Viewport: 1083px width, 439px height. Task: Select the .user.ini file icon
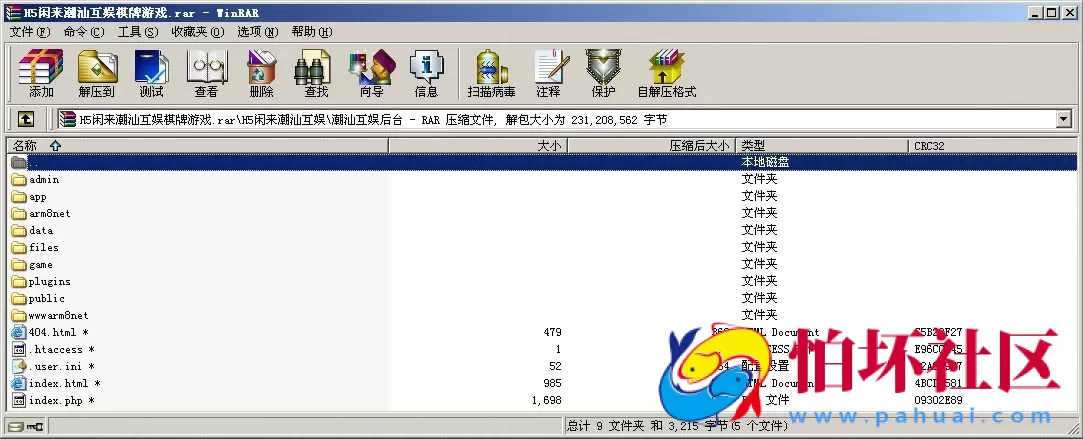tap(19, 367)
